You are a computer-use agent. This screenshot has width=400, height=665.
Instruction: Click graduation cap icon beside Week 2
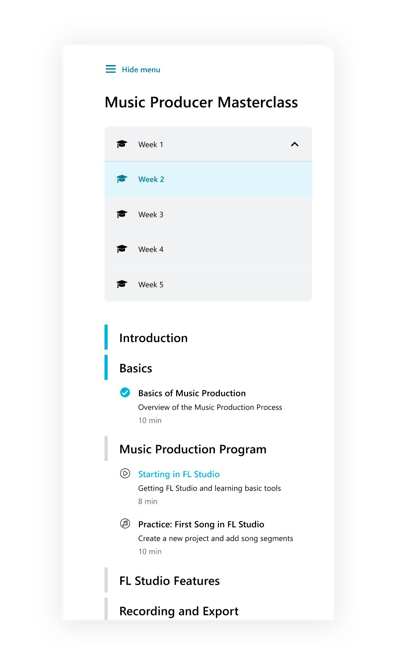click(122, 179)
